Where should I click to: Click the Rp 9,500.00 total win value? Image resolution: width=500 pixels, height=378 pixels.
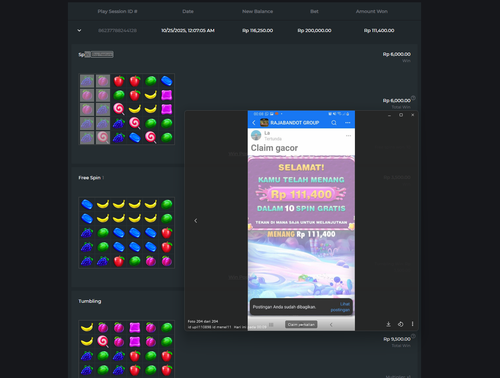tap(397, 339)
